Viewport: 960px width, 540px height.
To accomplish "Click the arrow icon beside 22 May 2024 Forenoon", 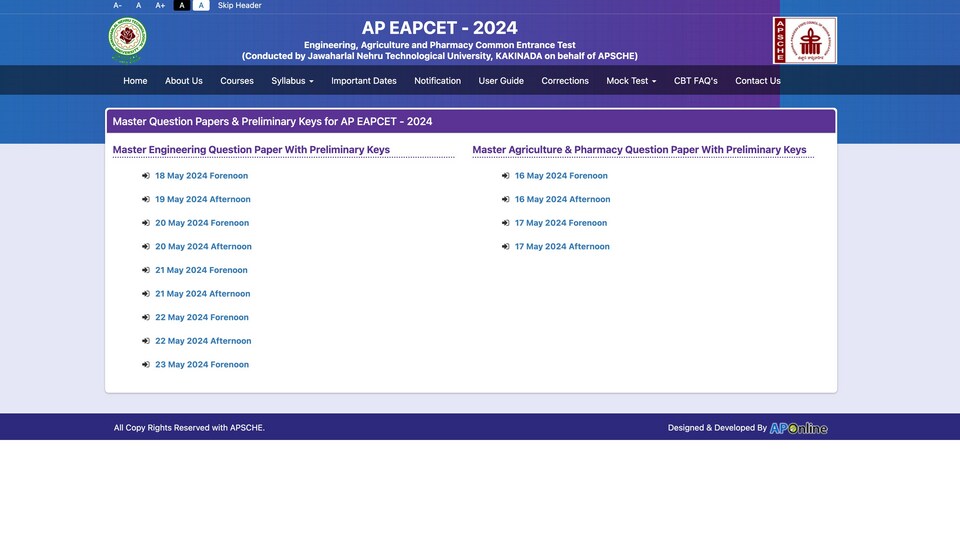I will click(x=146, y=317).
